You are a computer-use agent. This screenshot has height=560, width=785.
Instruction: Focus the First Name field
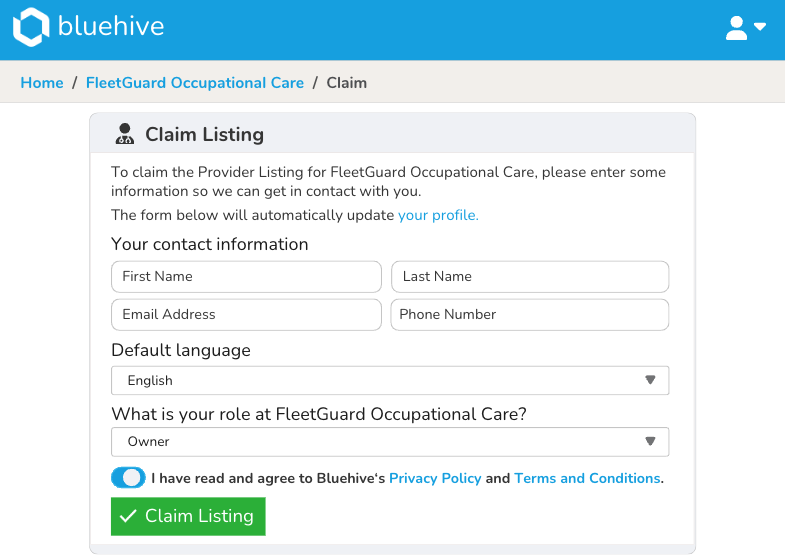246,276
